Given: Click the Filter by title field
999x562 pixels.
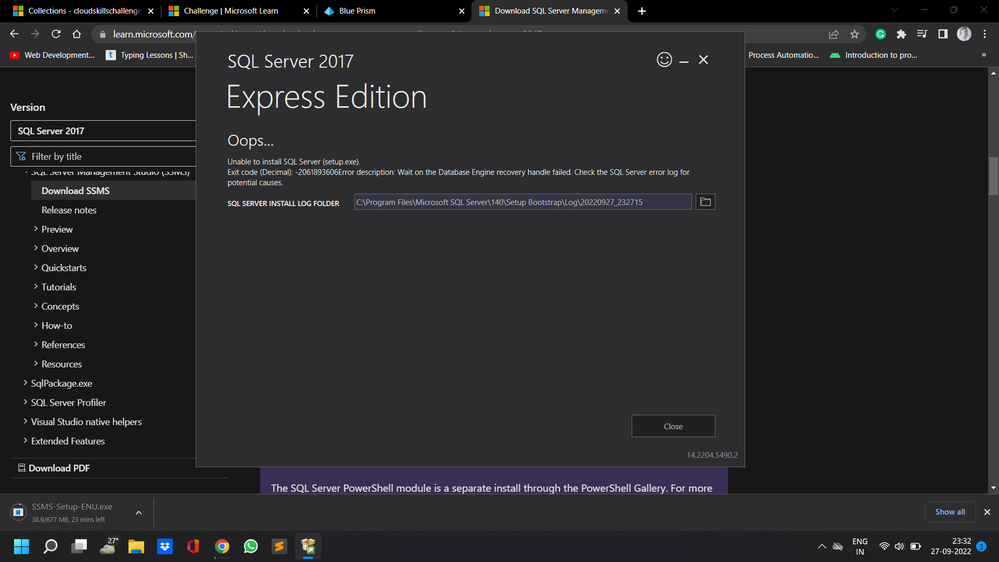Looking at the screenshot, I should [103, 156].
